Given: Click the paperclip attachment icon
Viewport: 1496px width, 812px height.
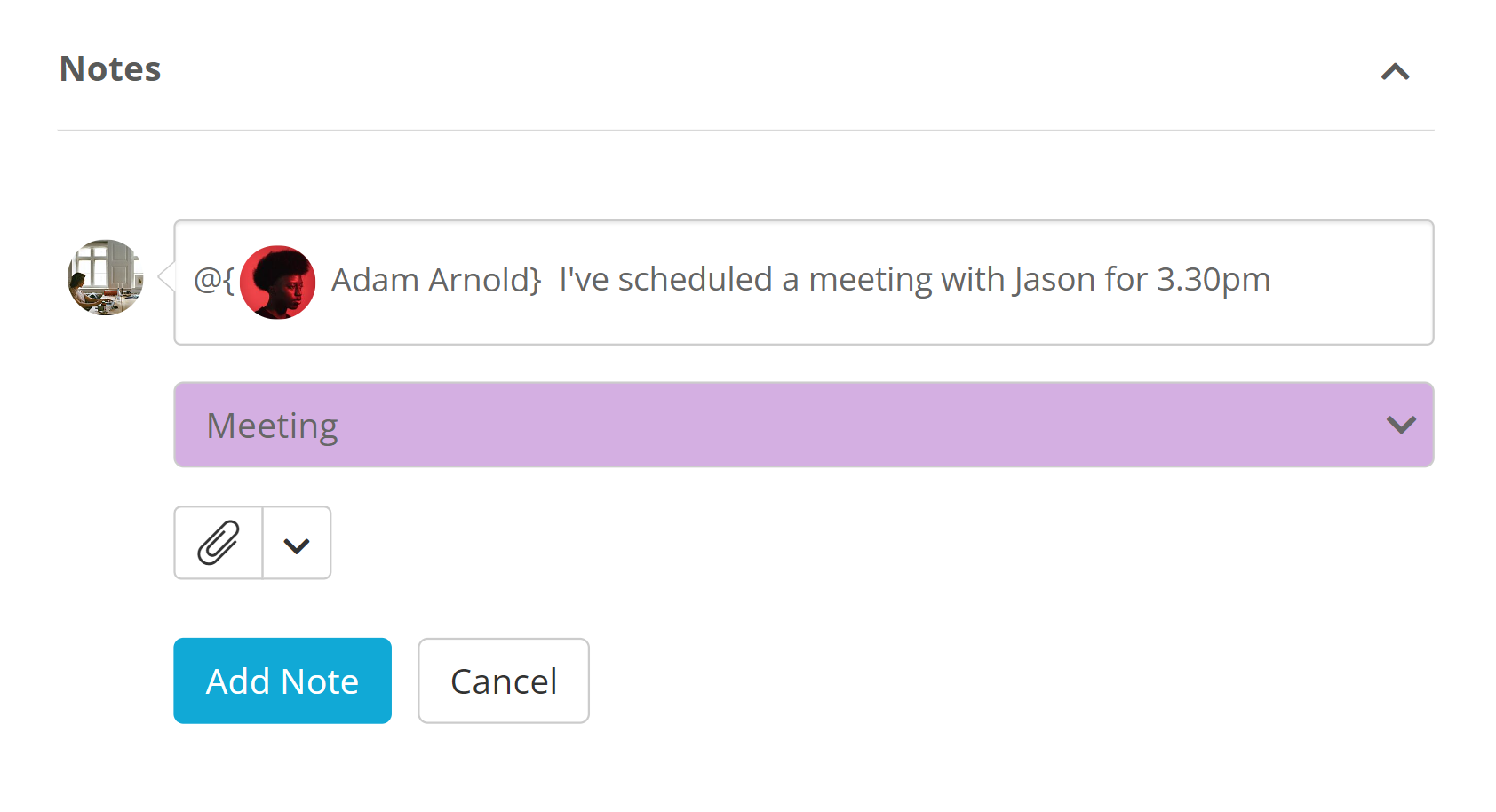Looking at the screenshot, I should (x=218, y=542).
